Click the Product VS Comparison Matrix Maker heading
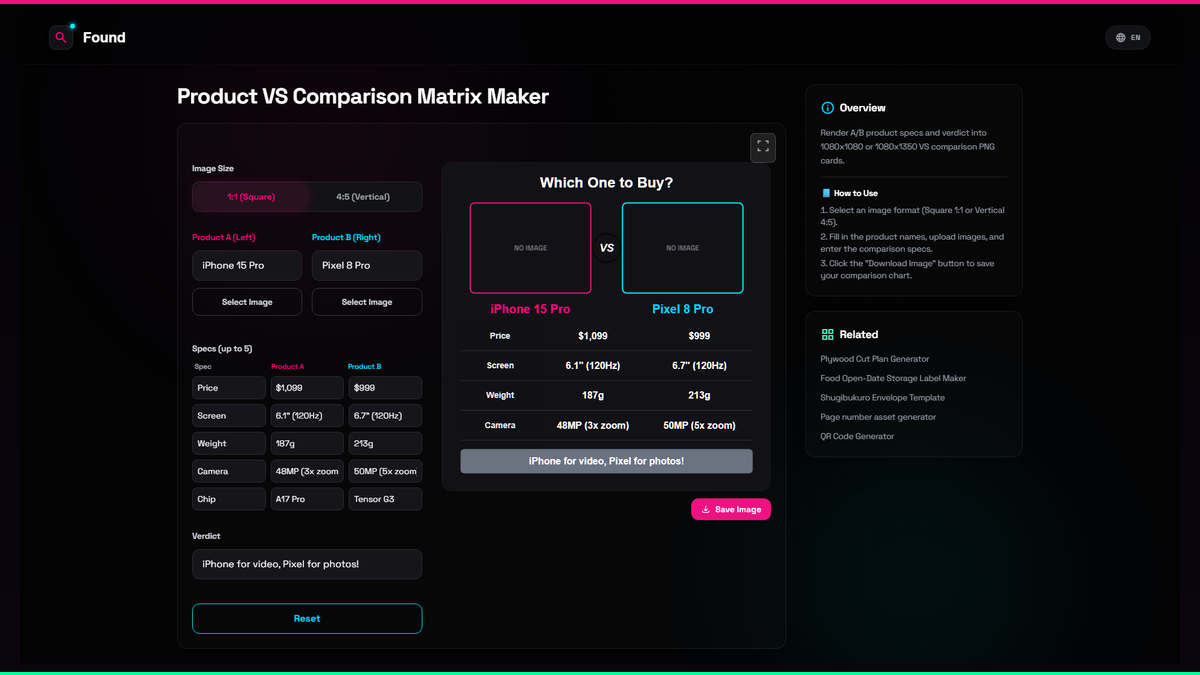Viewport: 1200px width, 675px height. click(363, 97)
